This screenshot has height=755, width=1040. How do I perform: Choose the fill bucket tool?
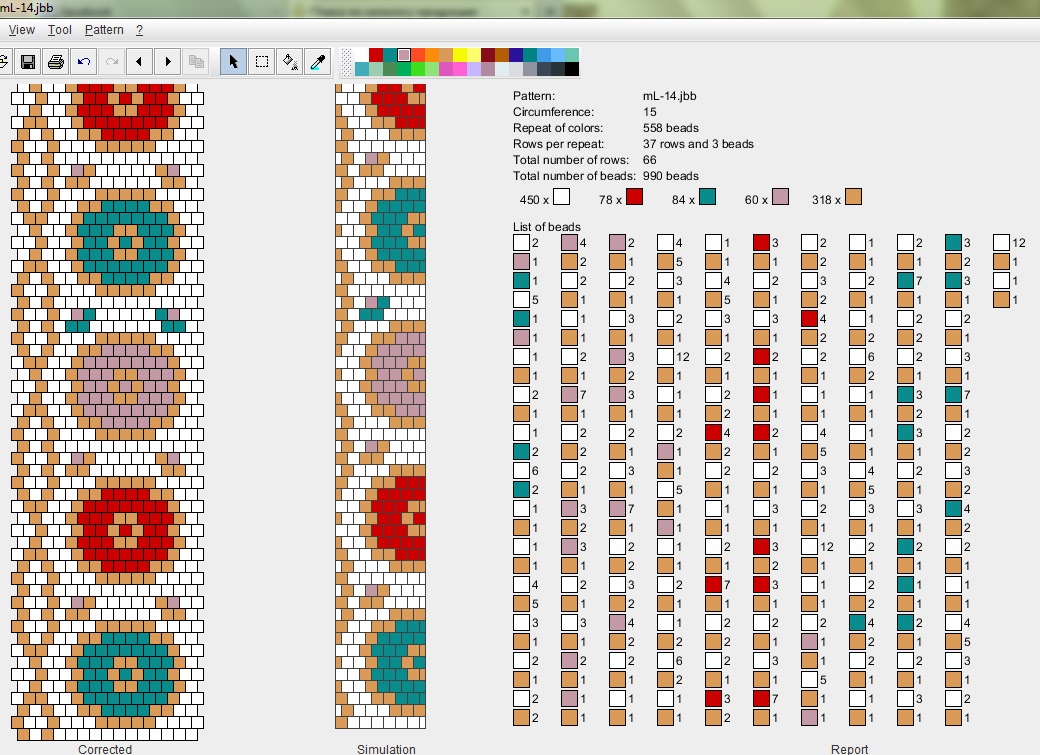(290, 62)
